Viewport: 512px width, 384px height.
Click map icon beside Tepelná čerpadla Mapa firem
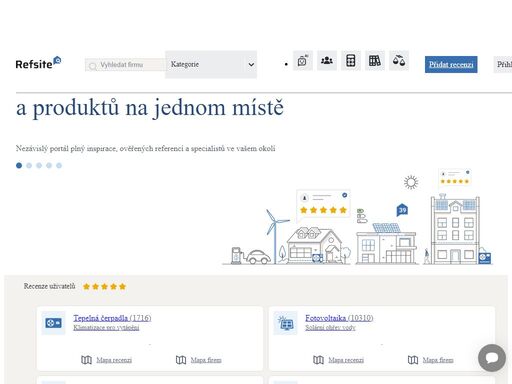(x=181, y=360)
